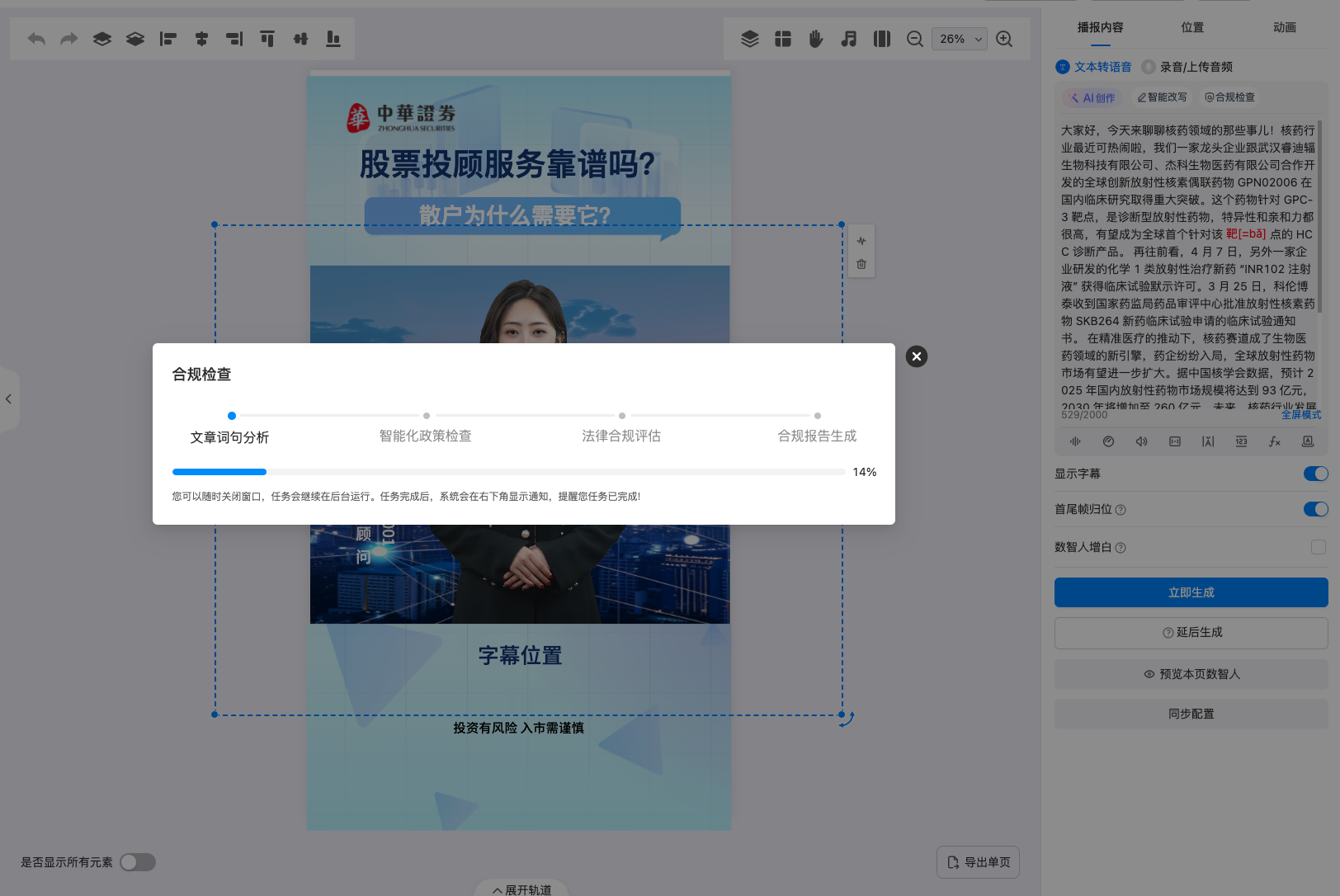Expand the 展开轨道 track panel

pos(521,889)
